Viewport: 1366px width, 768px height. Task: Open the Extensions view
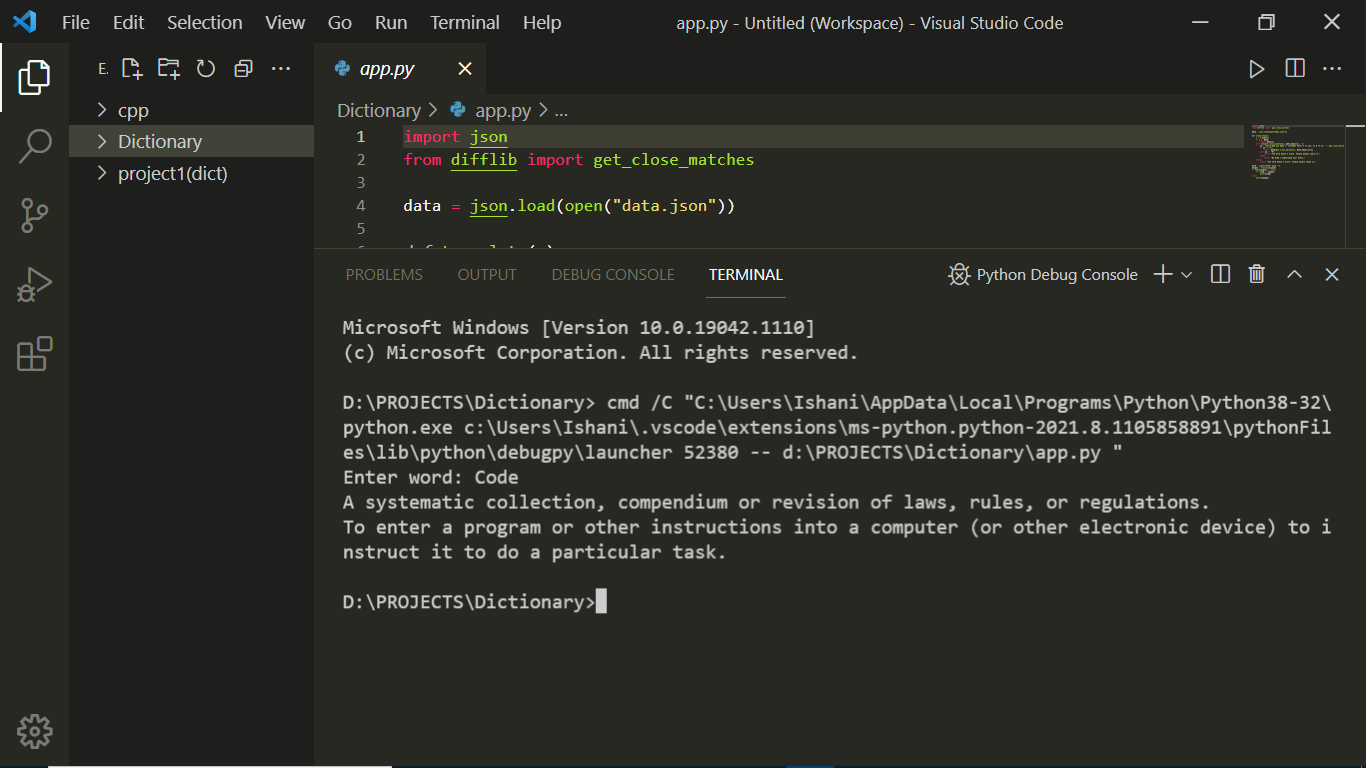[35, 354]
